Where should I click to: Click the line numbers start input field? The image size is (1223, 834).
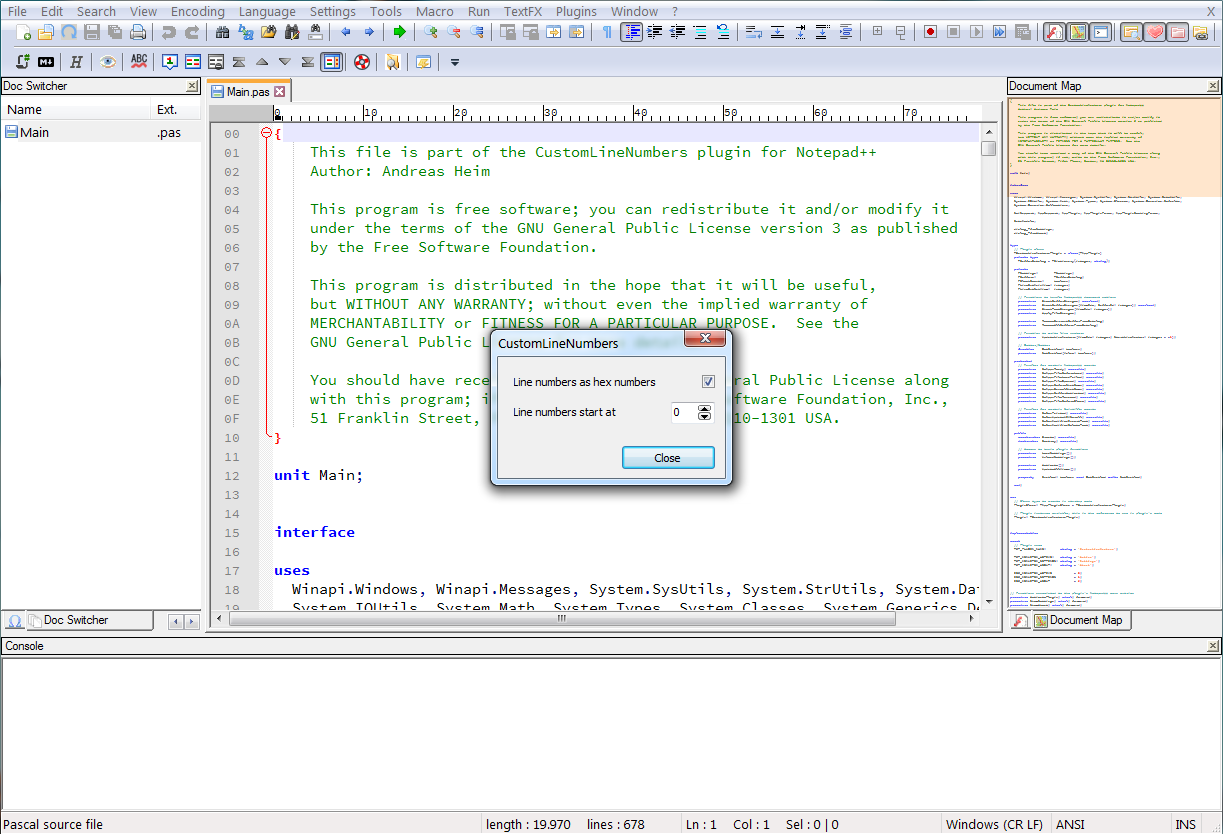[x=683, y=412]
